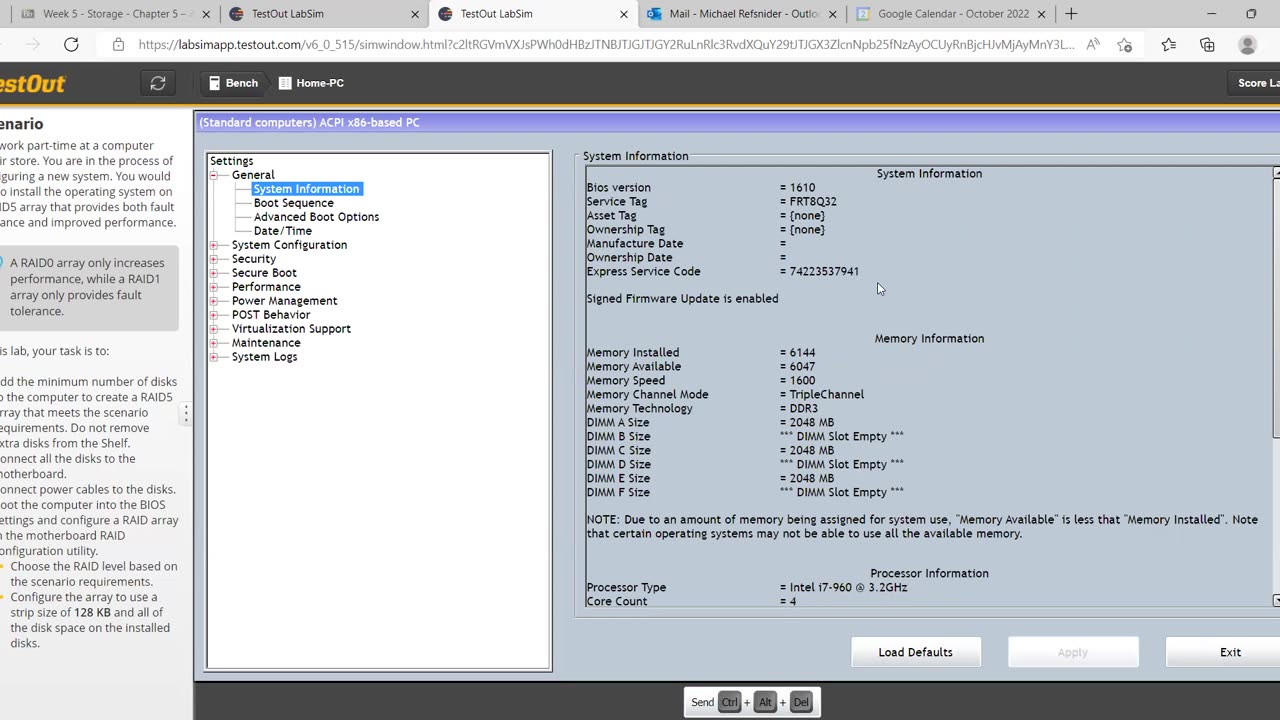This screenshot has width=1280, height=720.
Task: Open the Favorites list icon
Action: pyautogui.click(x=1169, y=45)
